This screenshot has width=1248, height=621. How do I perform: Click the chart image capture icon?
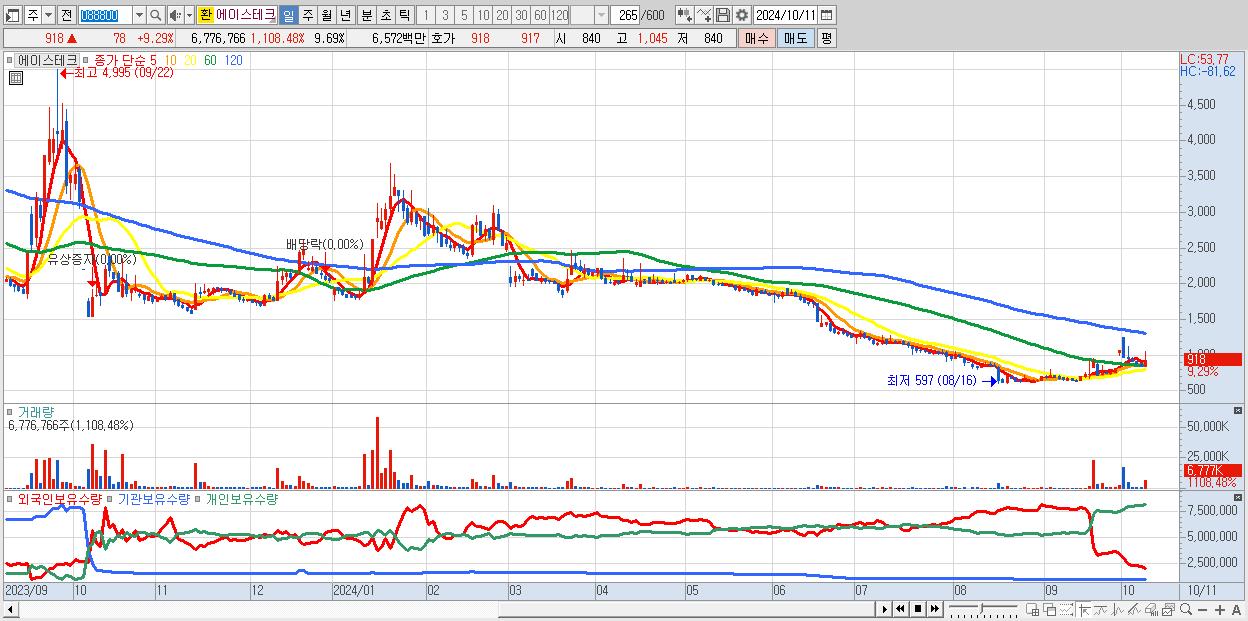(x=1168, y=609)
